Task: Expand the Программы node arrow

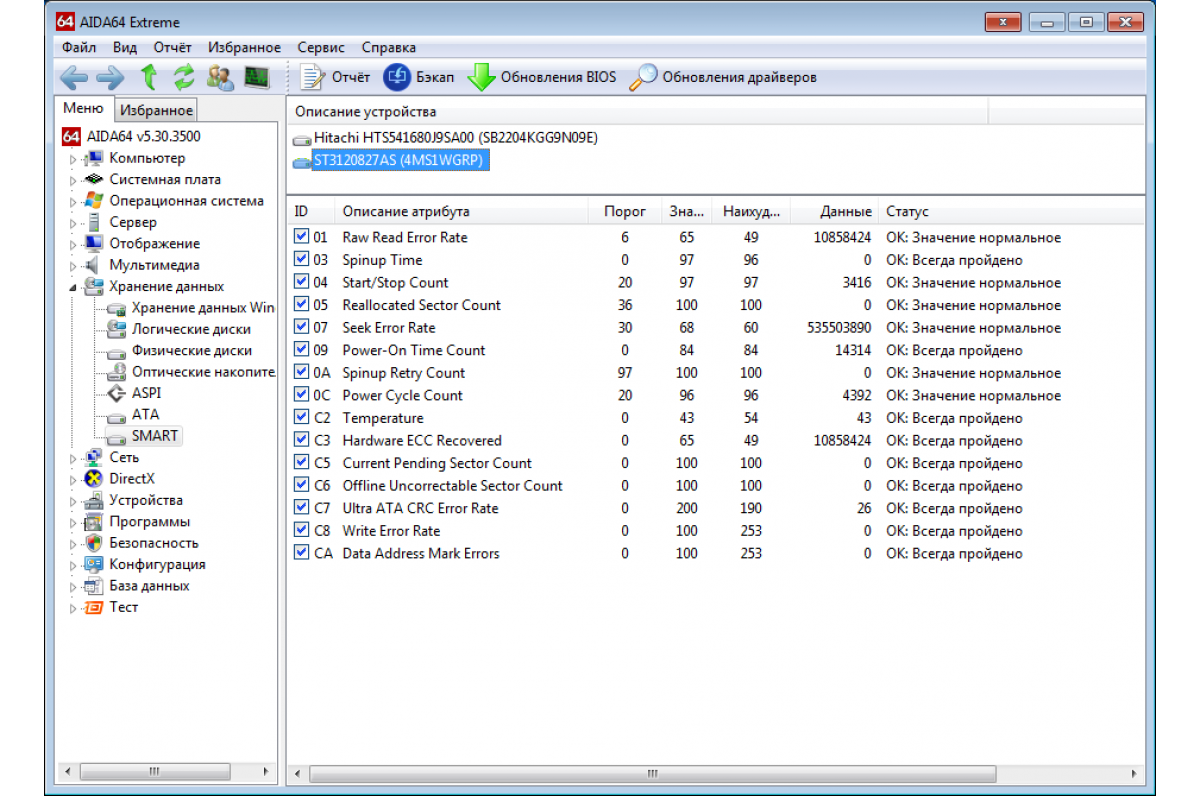Action: (72, 522)
